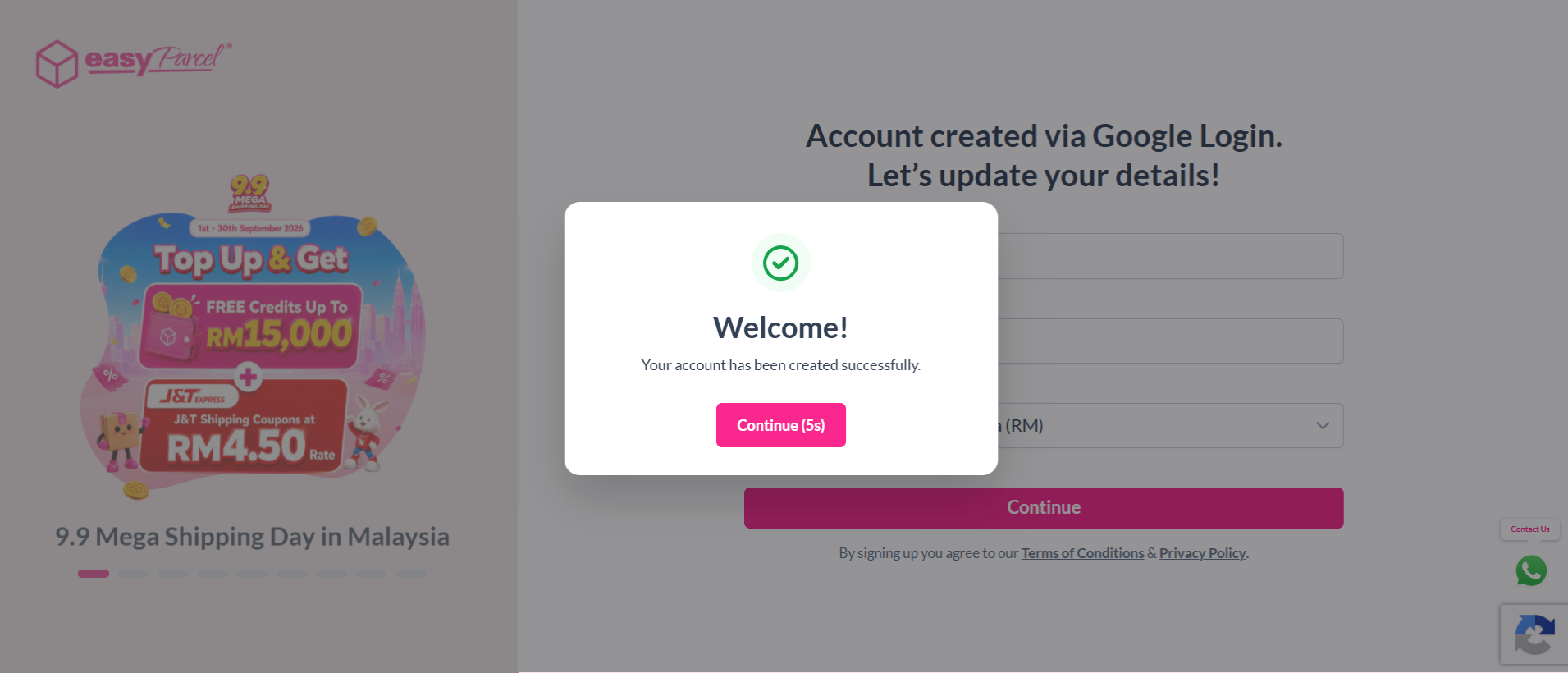Select the second carousel indicator dot

click(x=133, y=574)
